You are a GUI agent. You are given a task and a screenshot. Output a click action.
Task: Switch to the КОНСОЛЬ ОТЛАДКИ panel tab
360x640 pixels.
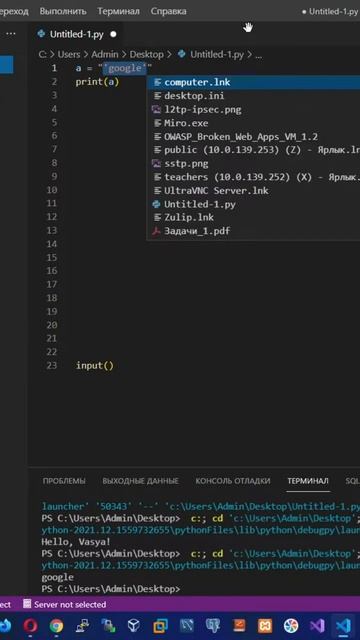tap(233, 481)
